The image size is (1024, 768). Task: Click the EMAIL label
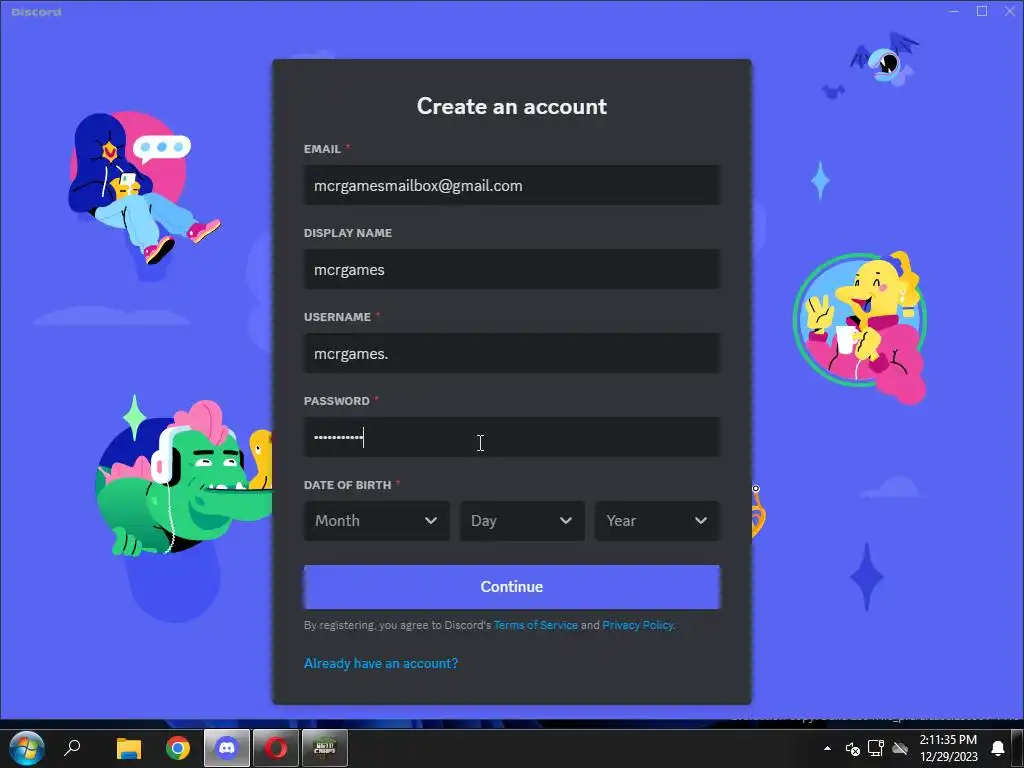[x=322, y=149]
